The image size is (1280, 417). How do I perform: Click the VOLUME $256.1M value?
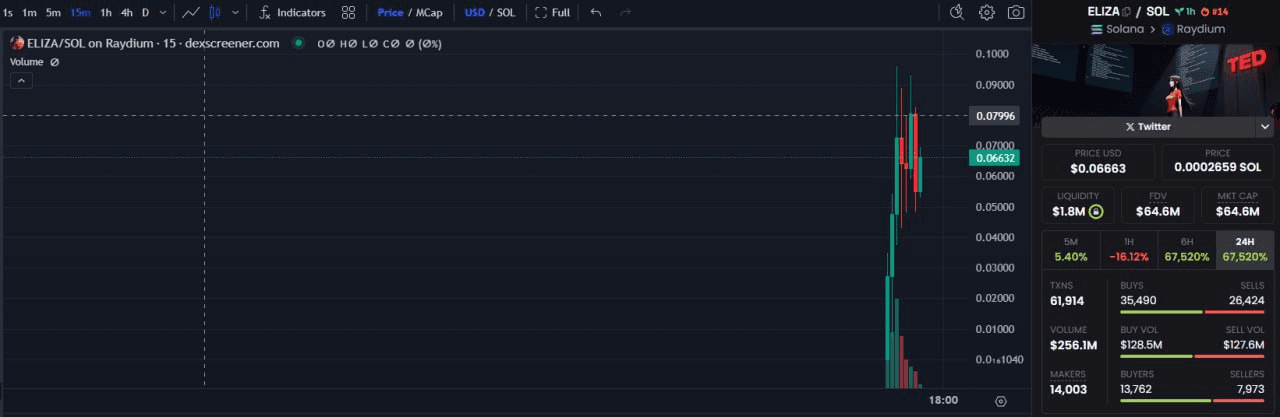(1073, 346)
